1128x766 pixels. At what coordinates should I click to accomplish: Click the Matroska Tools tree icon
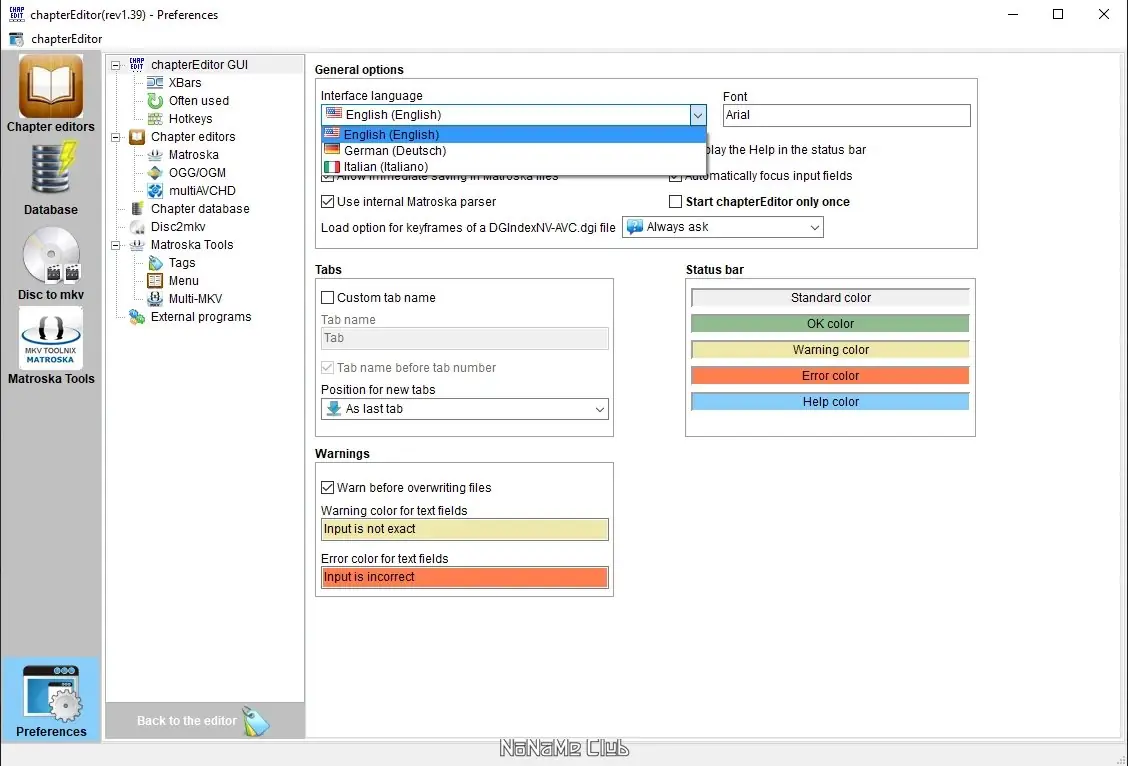(x=137, y=245)
